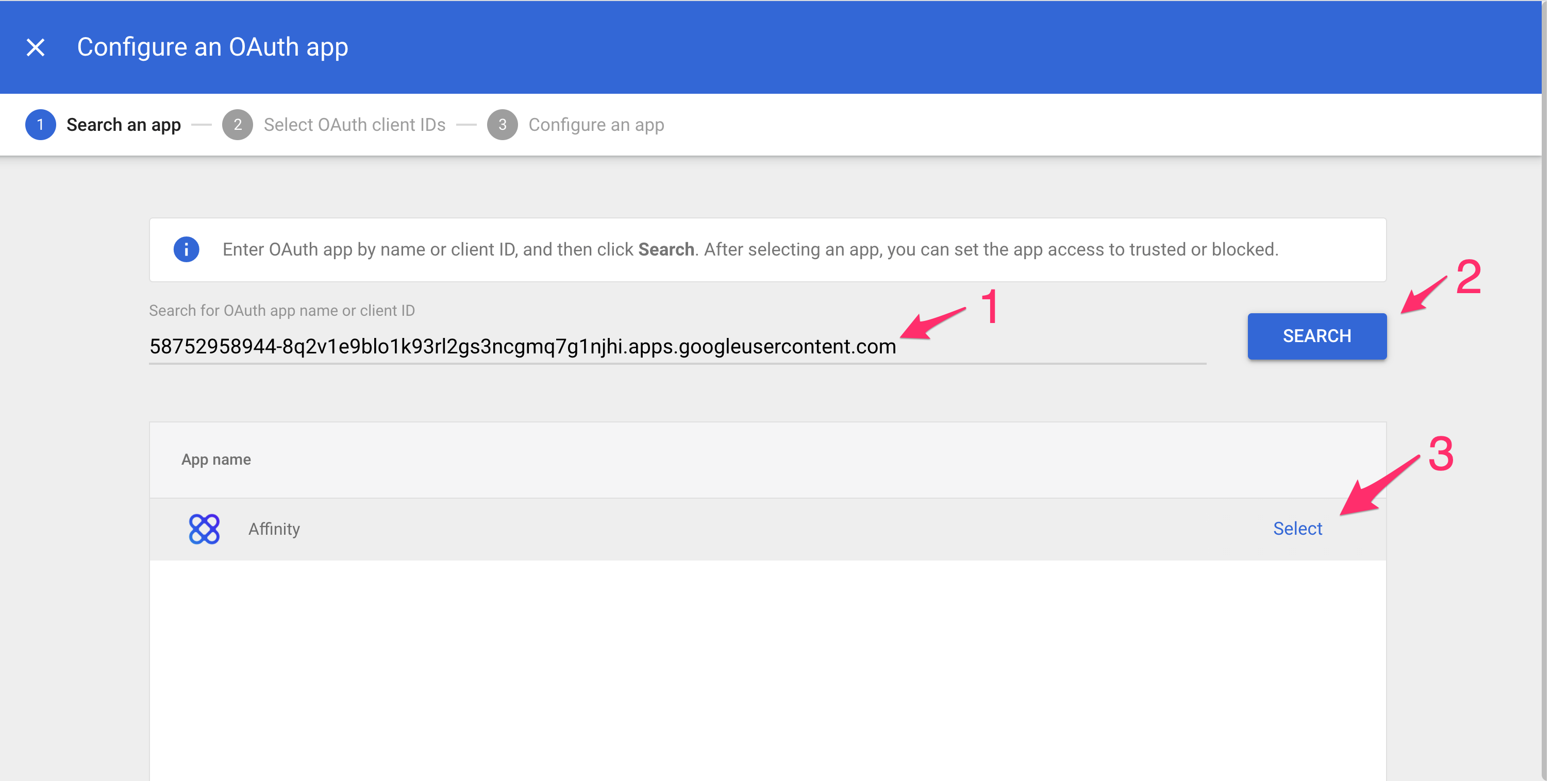This screenshot has height=781, width=1568.
Task: Click the search field label text
Action: 282,310
